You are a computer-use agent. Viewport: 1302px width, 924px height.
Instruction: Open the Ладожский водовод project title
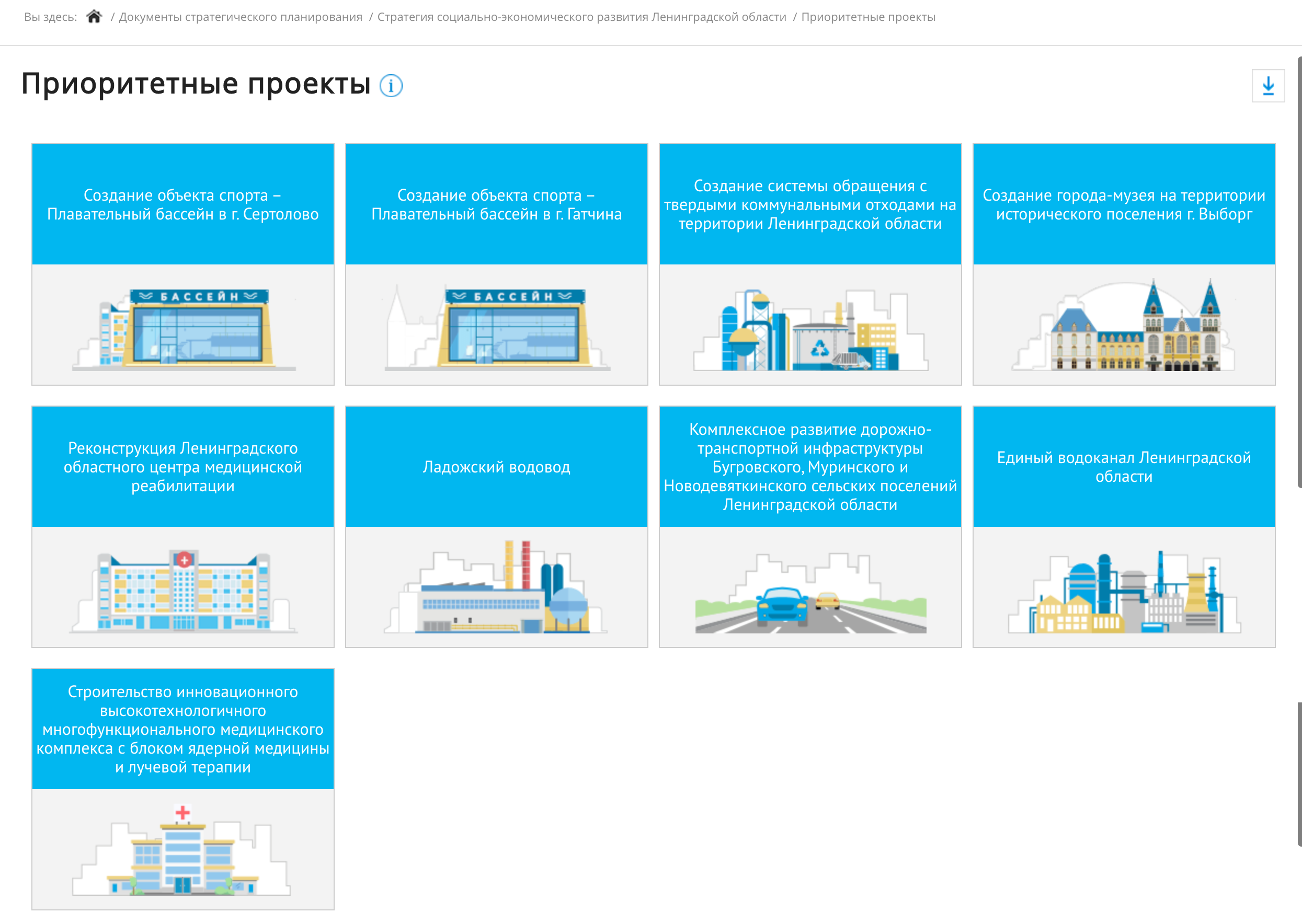coord(496,467)
